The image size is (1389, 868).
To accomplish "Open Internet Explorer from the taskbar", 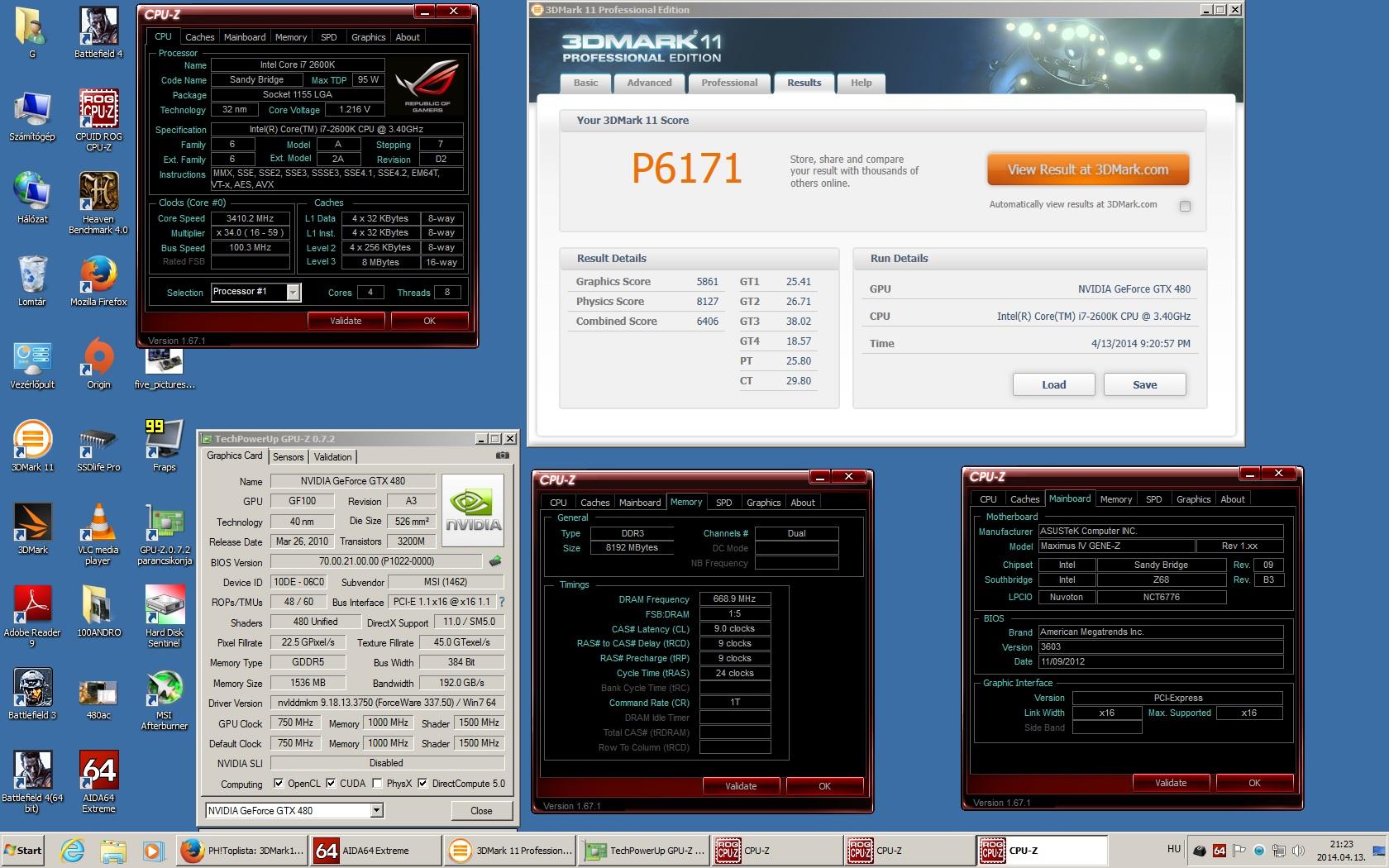I will pos(72,850).
